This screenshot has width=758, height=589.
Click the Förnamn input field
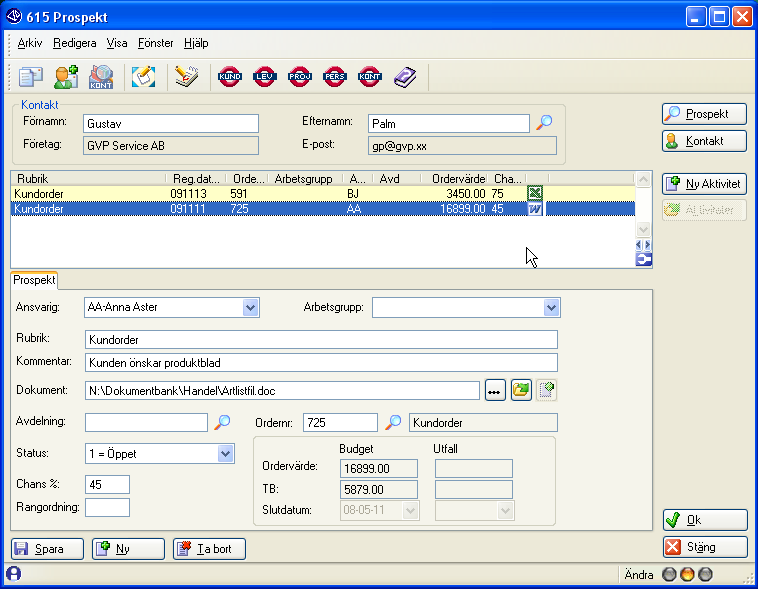click(x=171, y=124)
